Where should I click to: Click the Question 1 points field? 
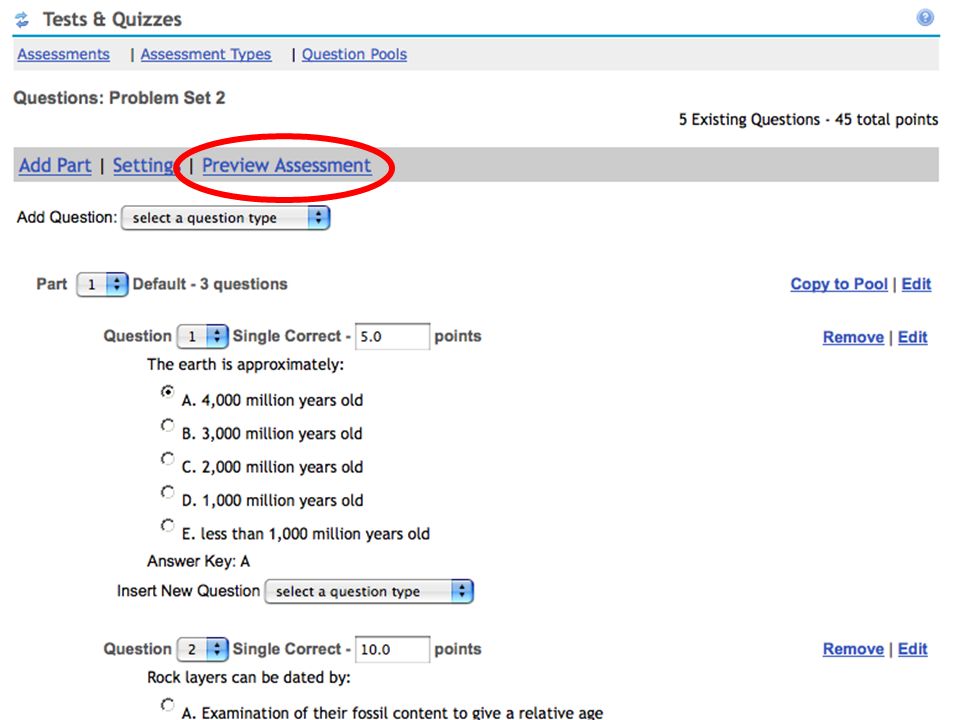click(392, 337)
